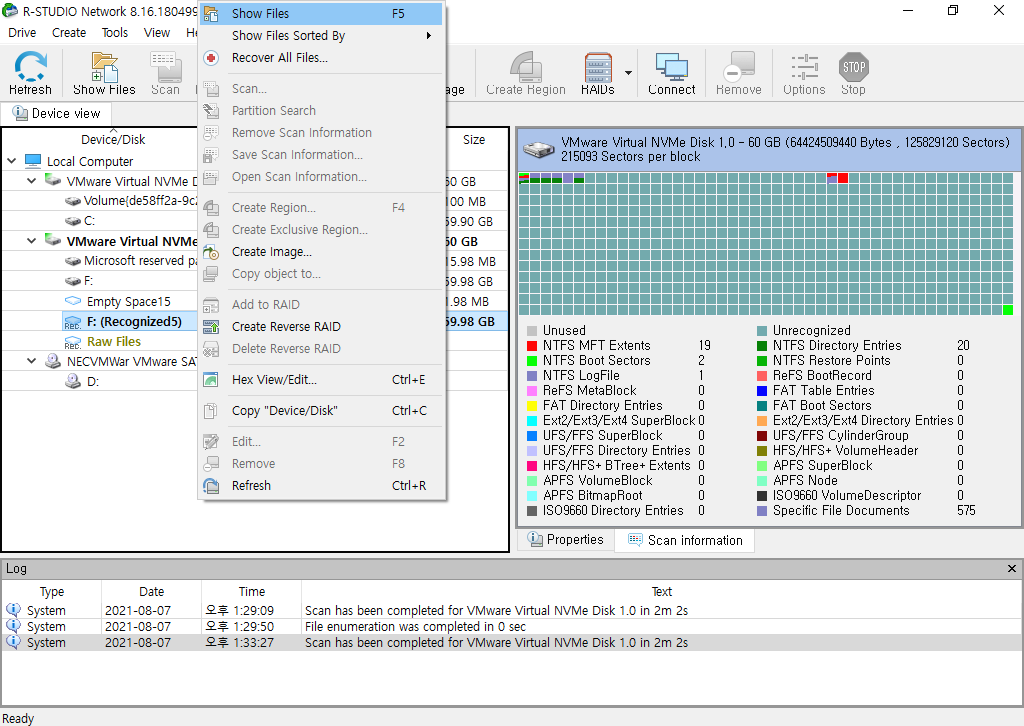Select the Empty Space15 item
The height and width of the screenshot is (726, 1024).
tap(129, 301)
